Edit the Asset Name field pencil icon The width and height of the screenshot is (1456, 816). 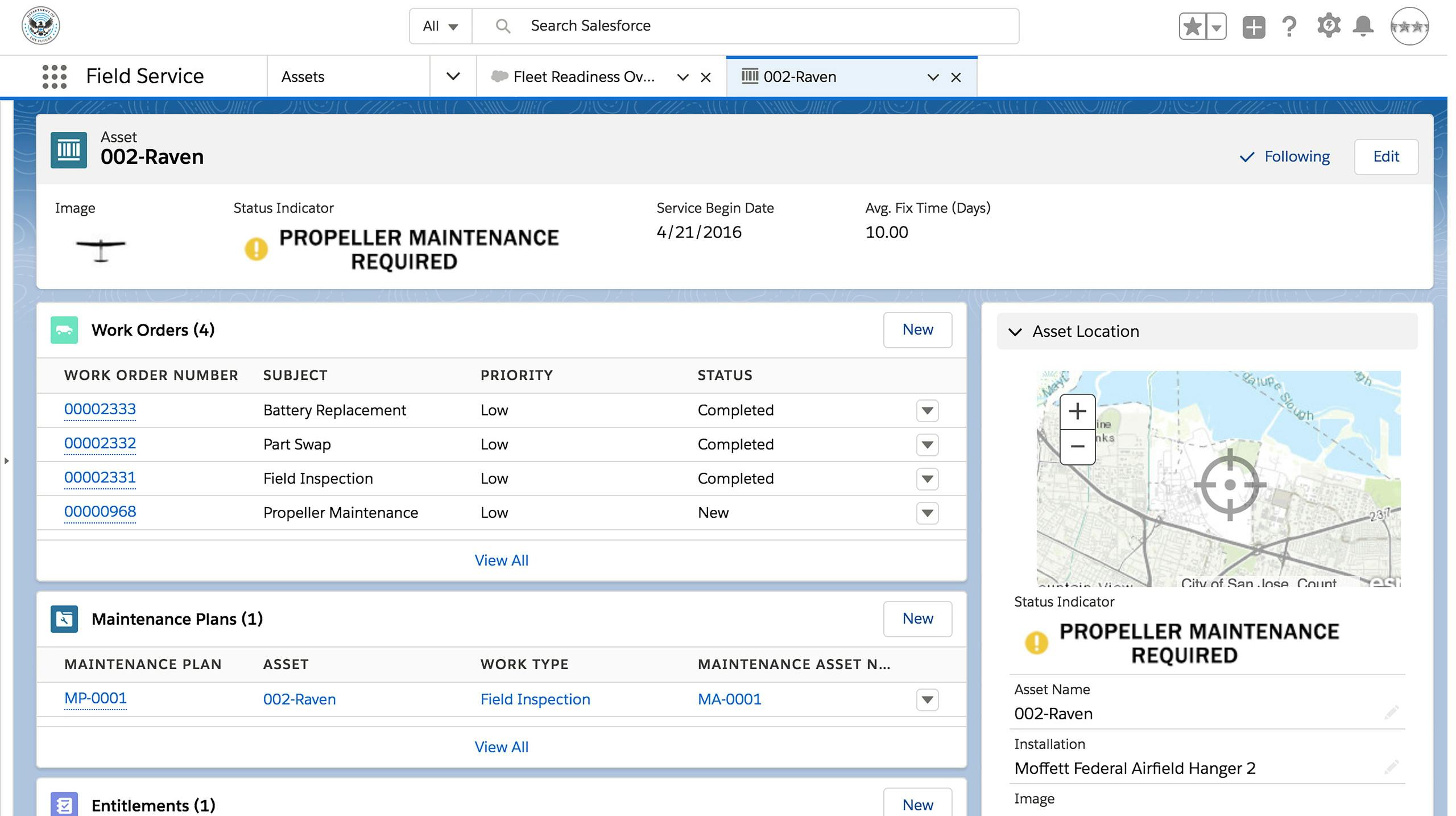point(1391,712)
